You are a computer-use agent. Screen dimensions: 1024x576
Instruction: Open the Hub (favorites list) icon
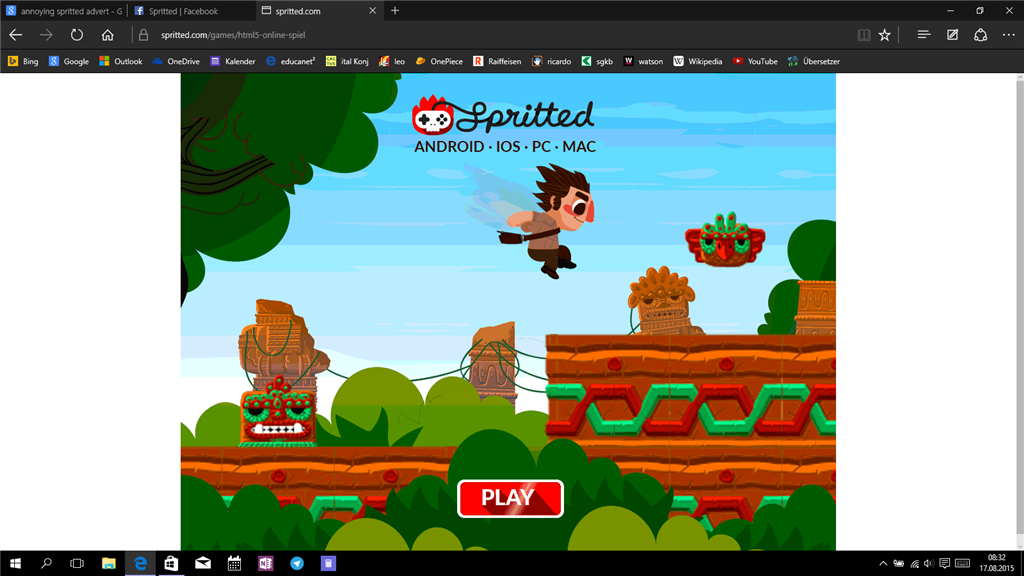point(923,35)
